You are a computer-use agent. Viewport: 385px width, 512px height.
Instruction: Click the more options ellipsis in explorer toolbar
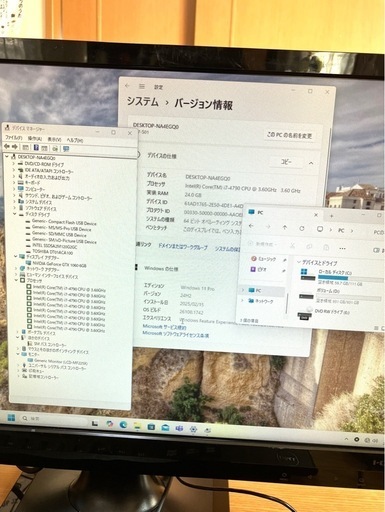point(342,248)
